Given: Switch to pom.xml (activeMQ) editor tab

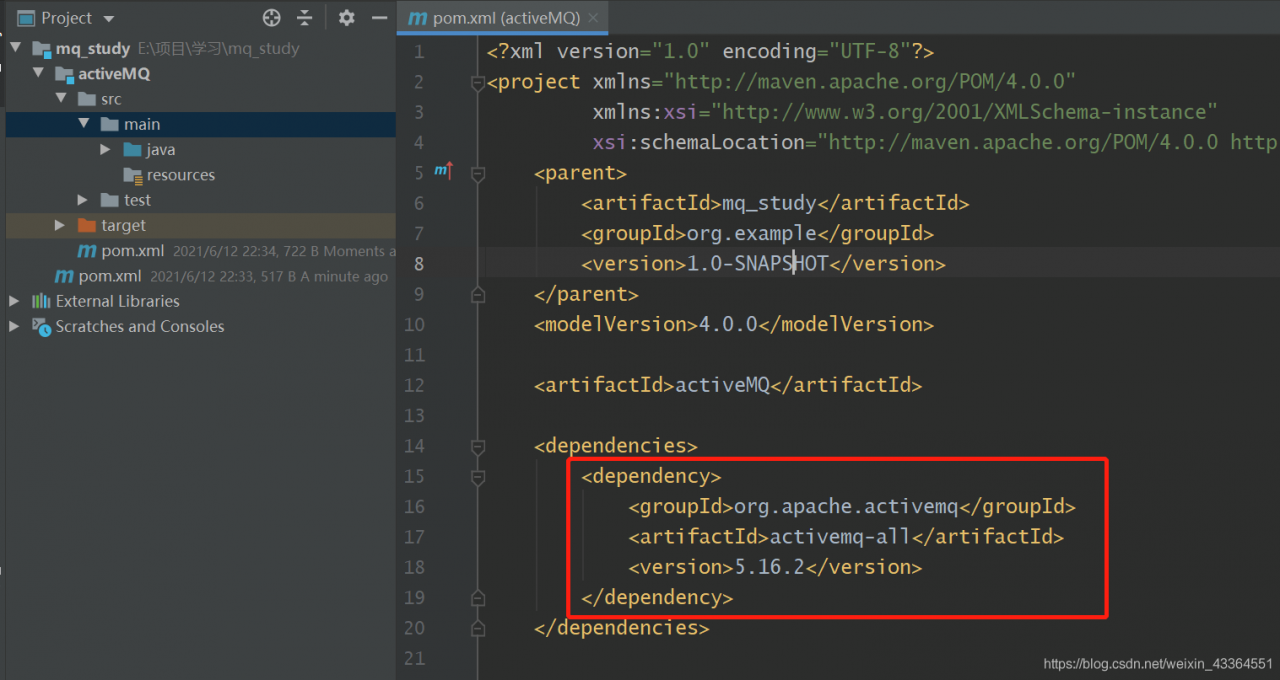Looking at the screenshot, I should (x=502, y=18).
